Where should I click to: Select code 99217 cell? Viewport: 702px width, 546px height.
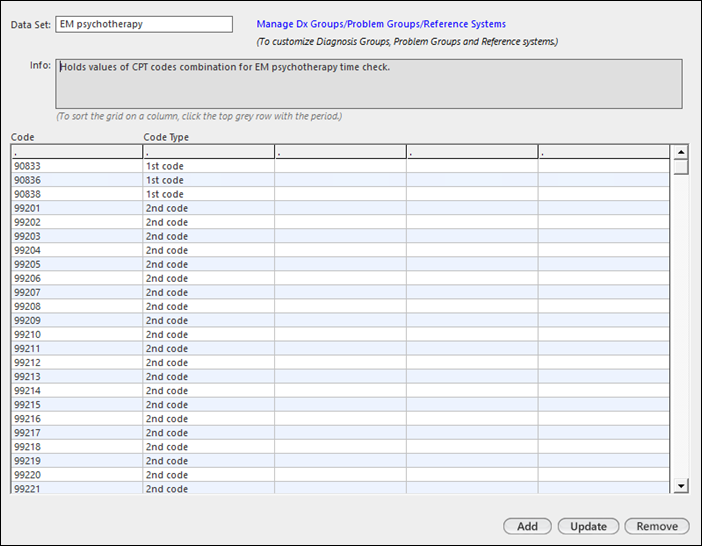click(77, 433)
